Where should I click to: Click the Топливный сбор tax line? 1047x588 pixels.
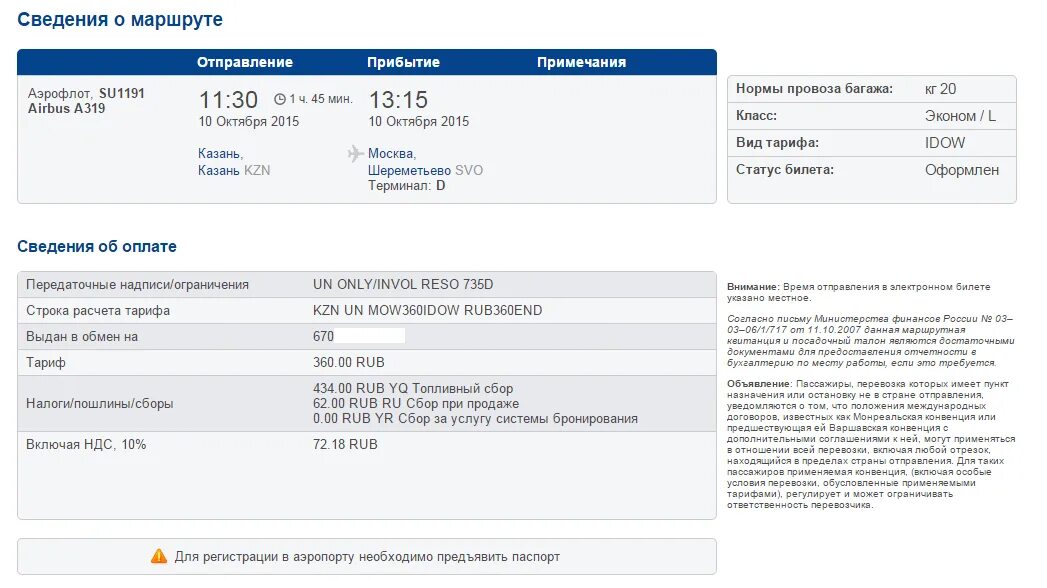point(413,388)
